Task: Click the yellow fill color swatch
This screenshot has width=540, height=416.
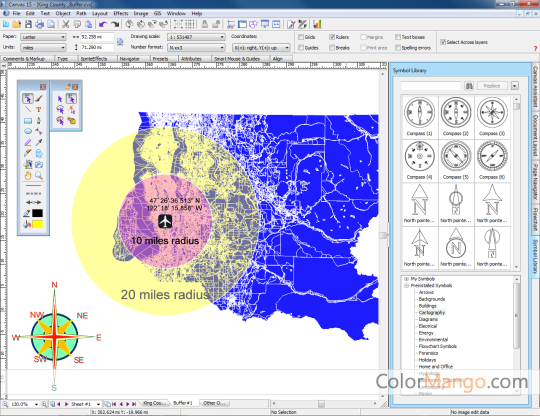Action: pyautogui.click(x=37, y=224)
